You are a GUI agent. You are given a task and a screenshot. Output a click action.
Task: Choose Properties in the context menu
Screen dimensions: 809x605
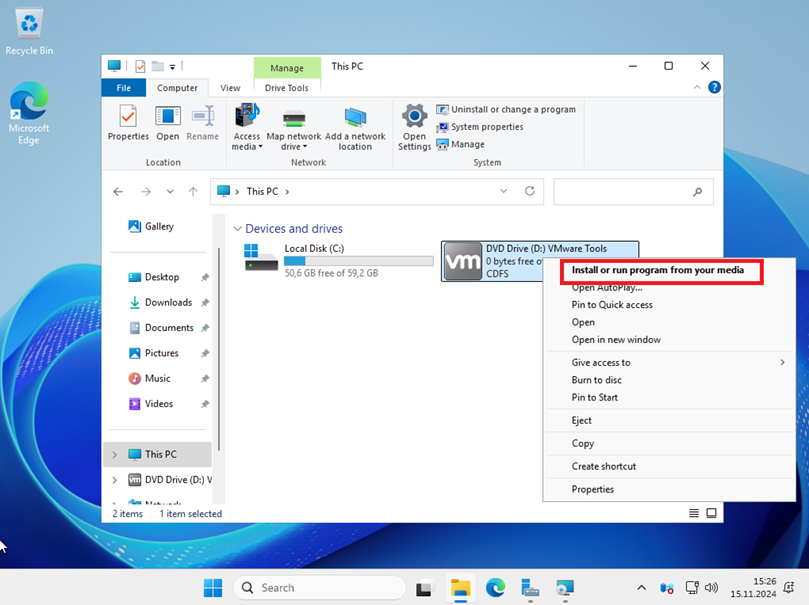click(x=592, y=489)
